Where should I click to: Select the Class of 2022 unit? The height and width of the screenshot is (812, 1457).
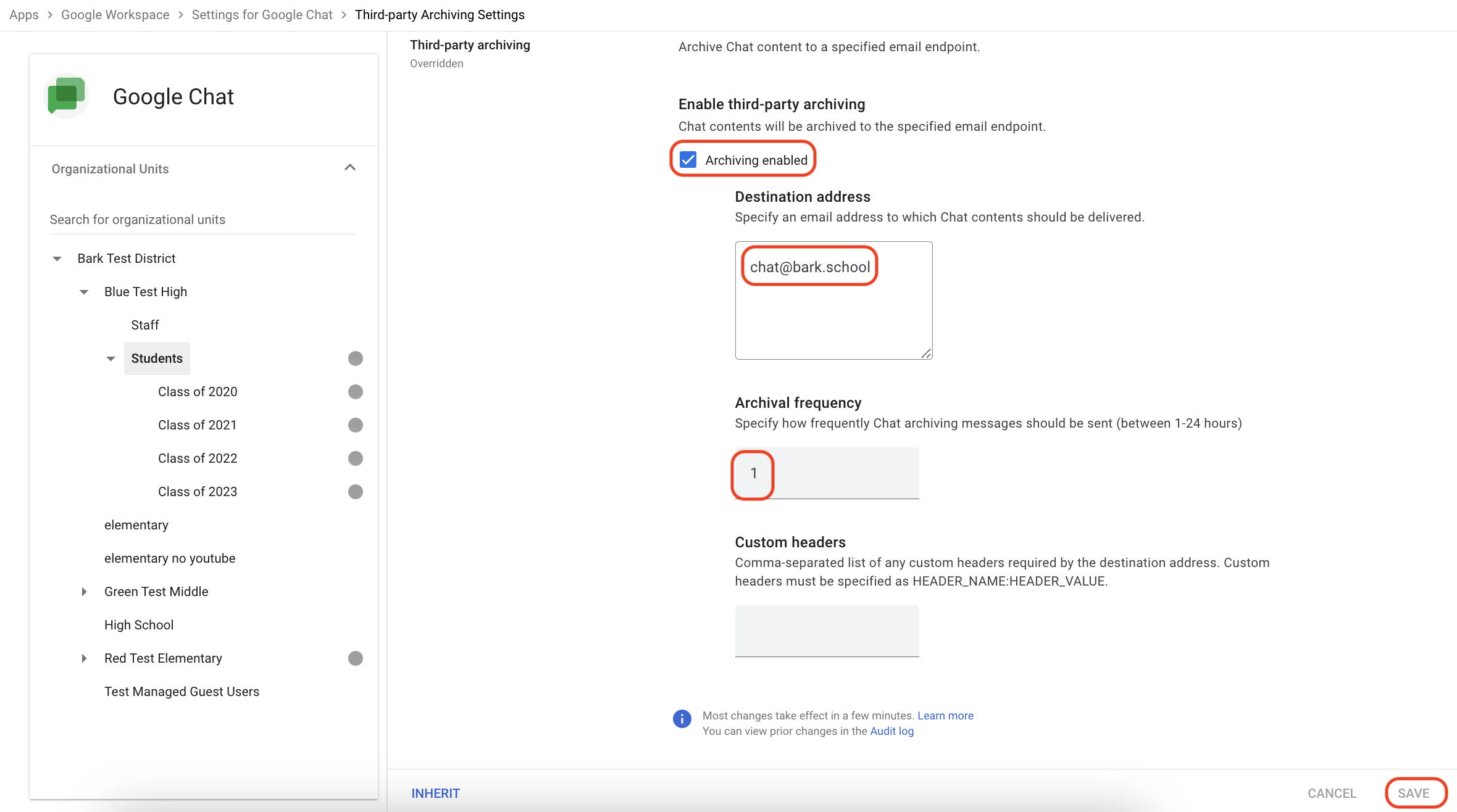tap(198, 458)
